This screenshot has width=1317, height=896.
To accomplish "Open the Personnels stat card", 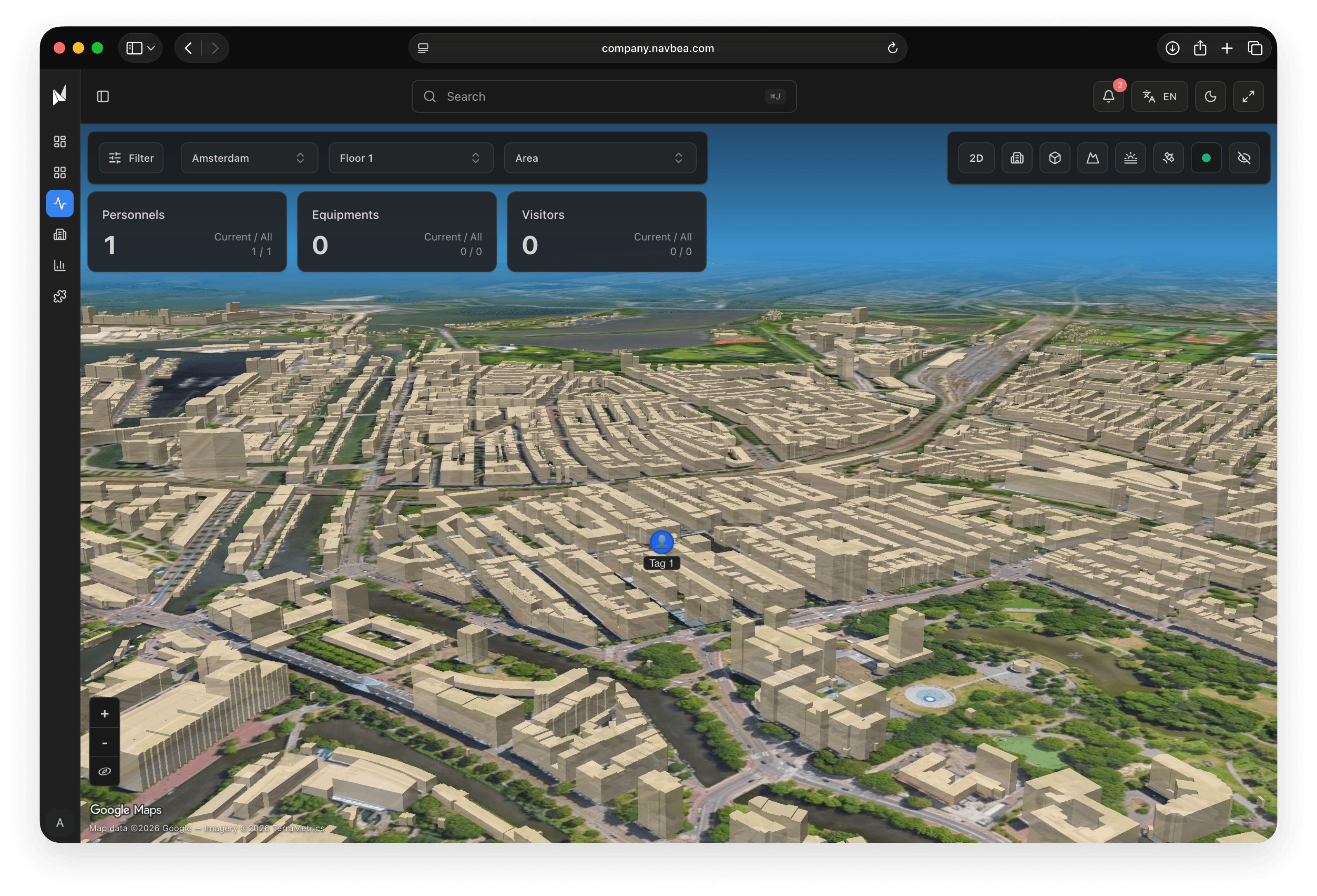I will point(187,232).
